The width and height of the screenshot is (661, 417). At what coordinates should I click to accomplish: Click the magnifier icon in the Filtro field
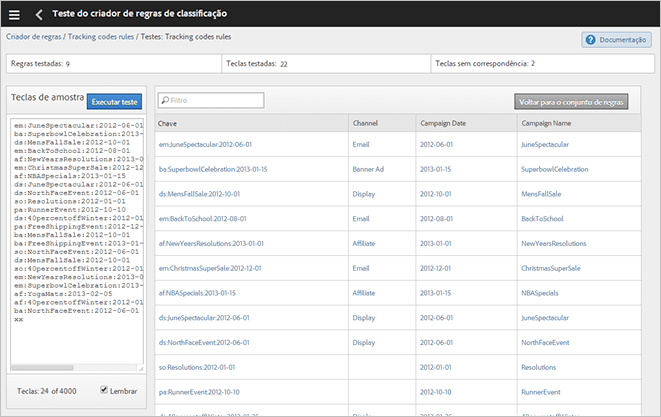tap(165, 100)
